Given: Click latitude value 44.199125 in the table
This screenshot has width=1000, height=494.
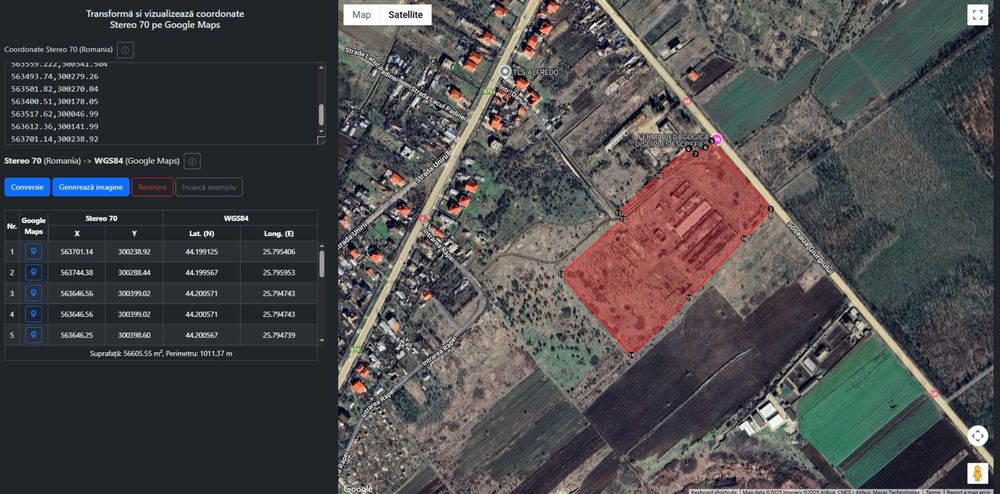Looking at the screenshot, I should (x=202, y=252).
